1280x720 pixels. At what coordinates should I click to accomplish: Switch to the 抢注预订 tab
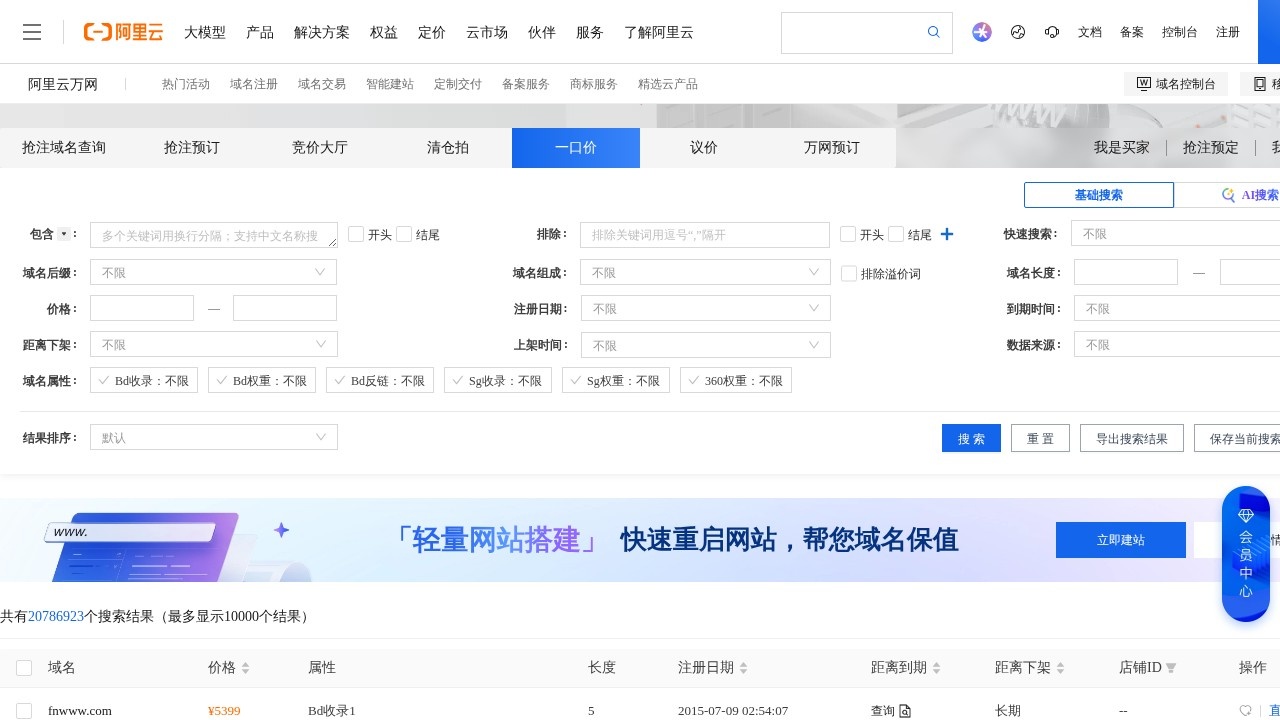click(192, 148)
